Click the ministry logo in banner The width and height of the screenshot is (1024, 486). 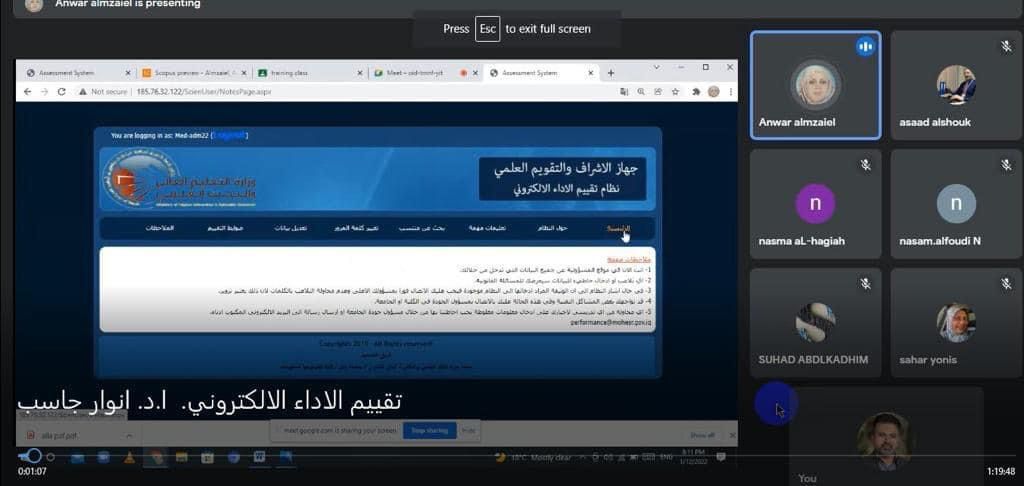pos(178,179)
